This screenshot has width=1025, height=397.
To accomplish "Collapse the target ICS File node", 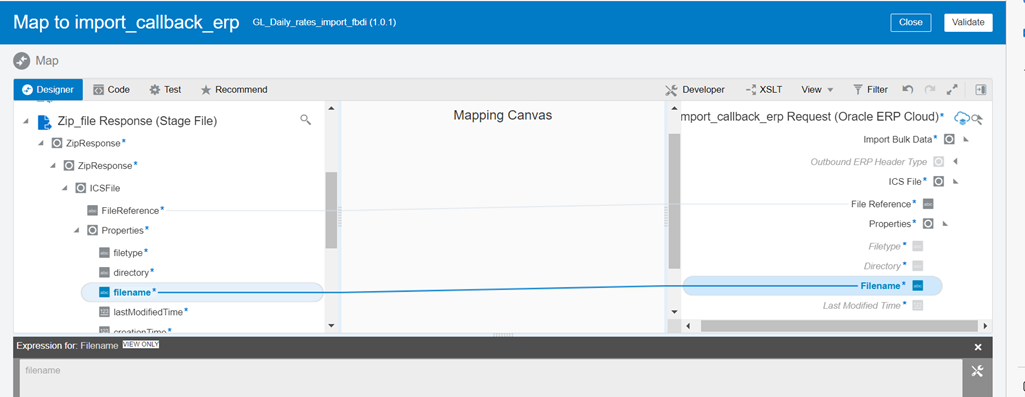I will click(955, 181).
